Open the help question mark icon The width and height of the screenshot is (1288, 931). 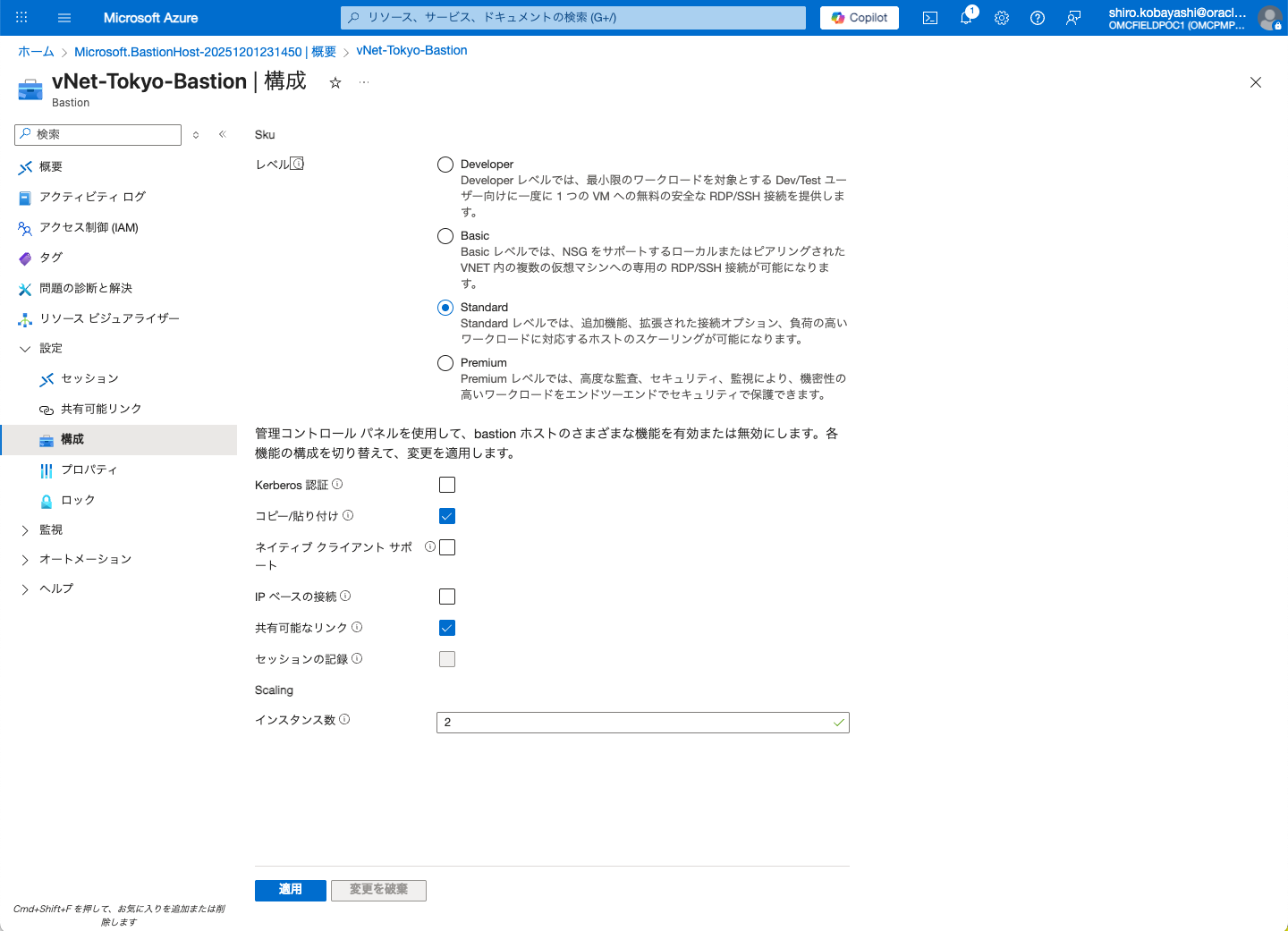point(1037,17)
